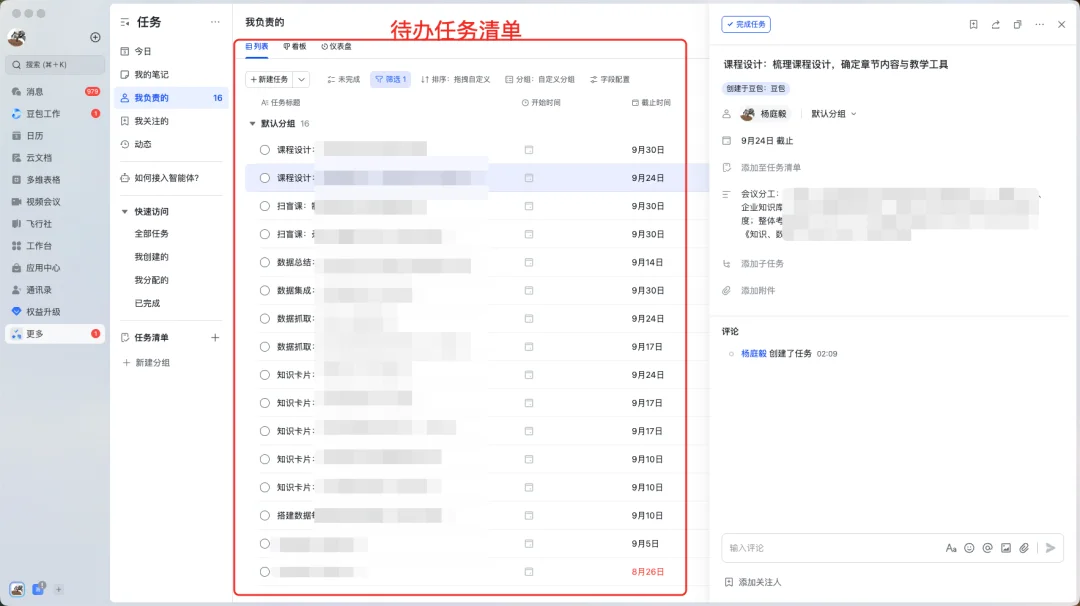1080x606 pixels.
Task: Tick the 数据抓取 task due 9月24日
Action: [x=264, y=319]
